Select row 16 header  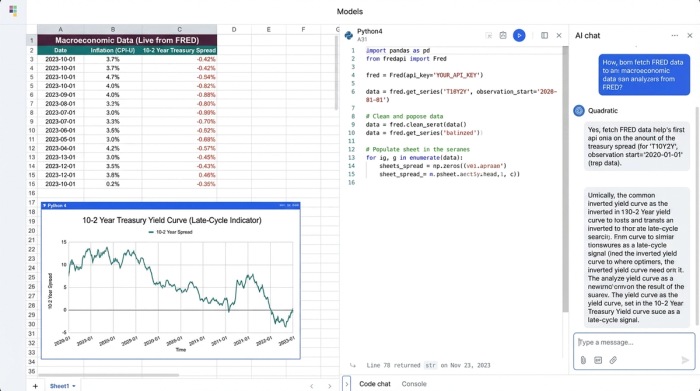(x=32, y=193)
